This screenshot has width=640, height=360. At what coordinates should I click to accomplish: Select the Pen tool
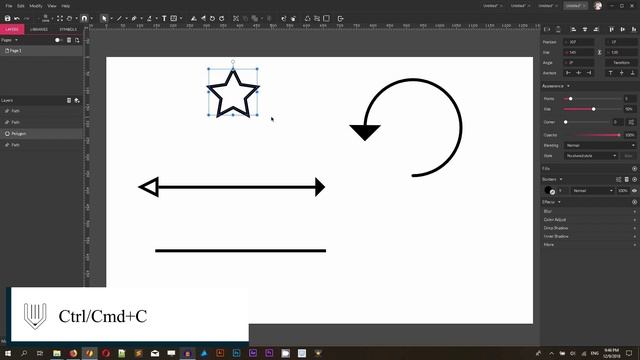(x=134, y=18)
